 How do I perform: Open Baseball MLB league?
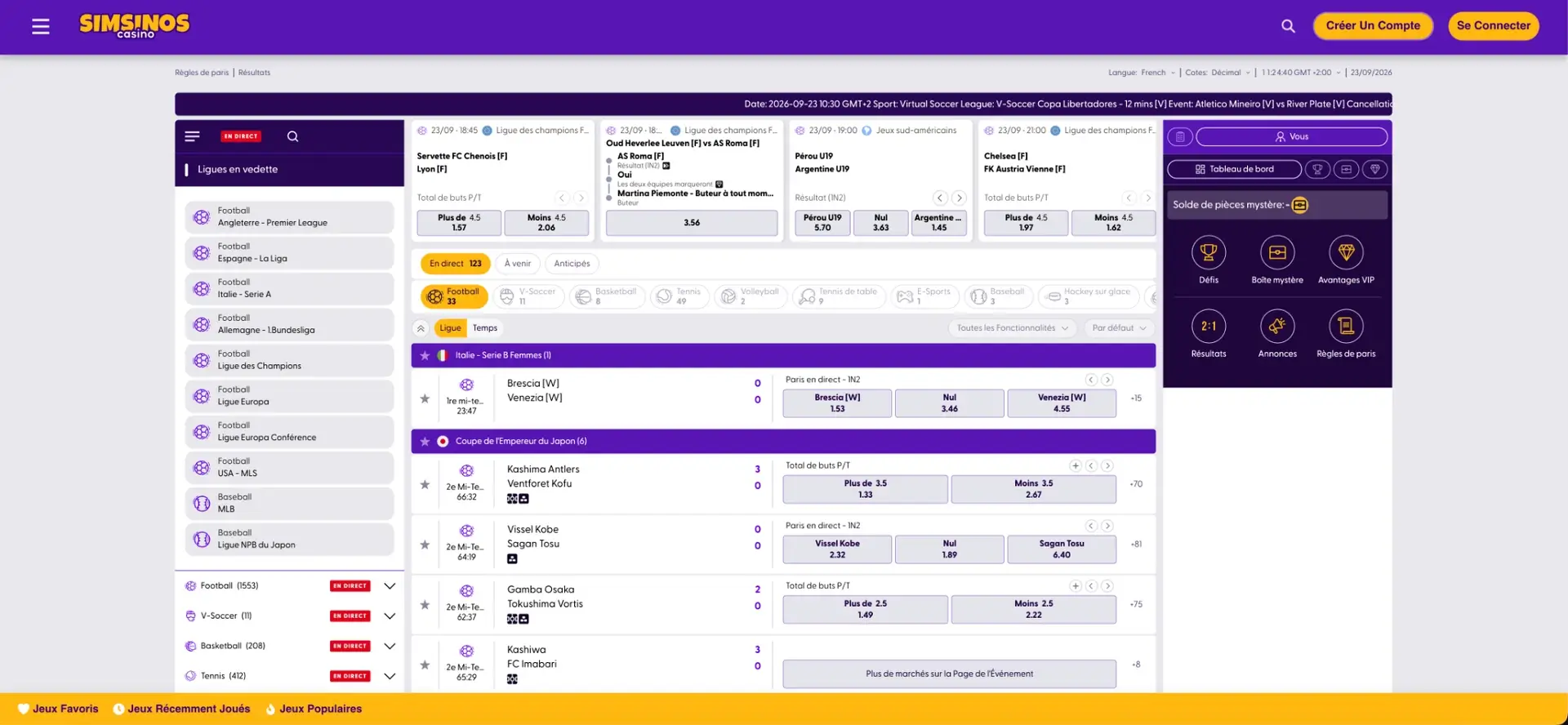(x=289, y=504)
